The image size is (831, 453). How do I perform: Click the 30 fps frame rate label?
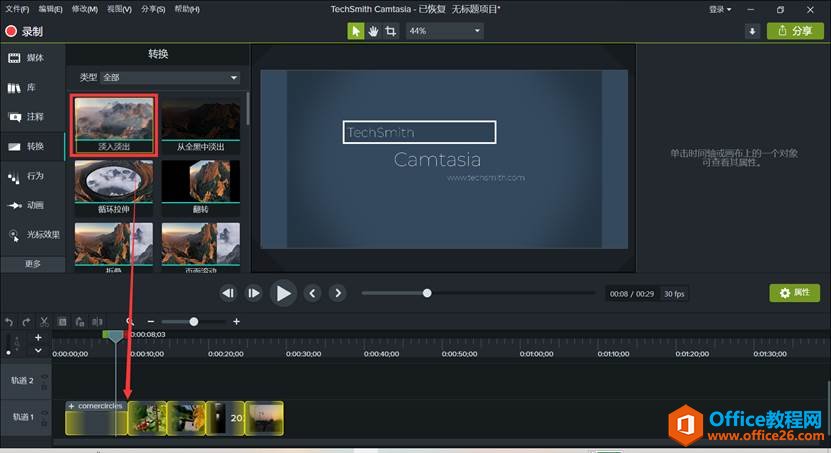click(674, 294)
